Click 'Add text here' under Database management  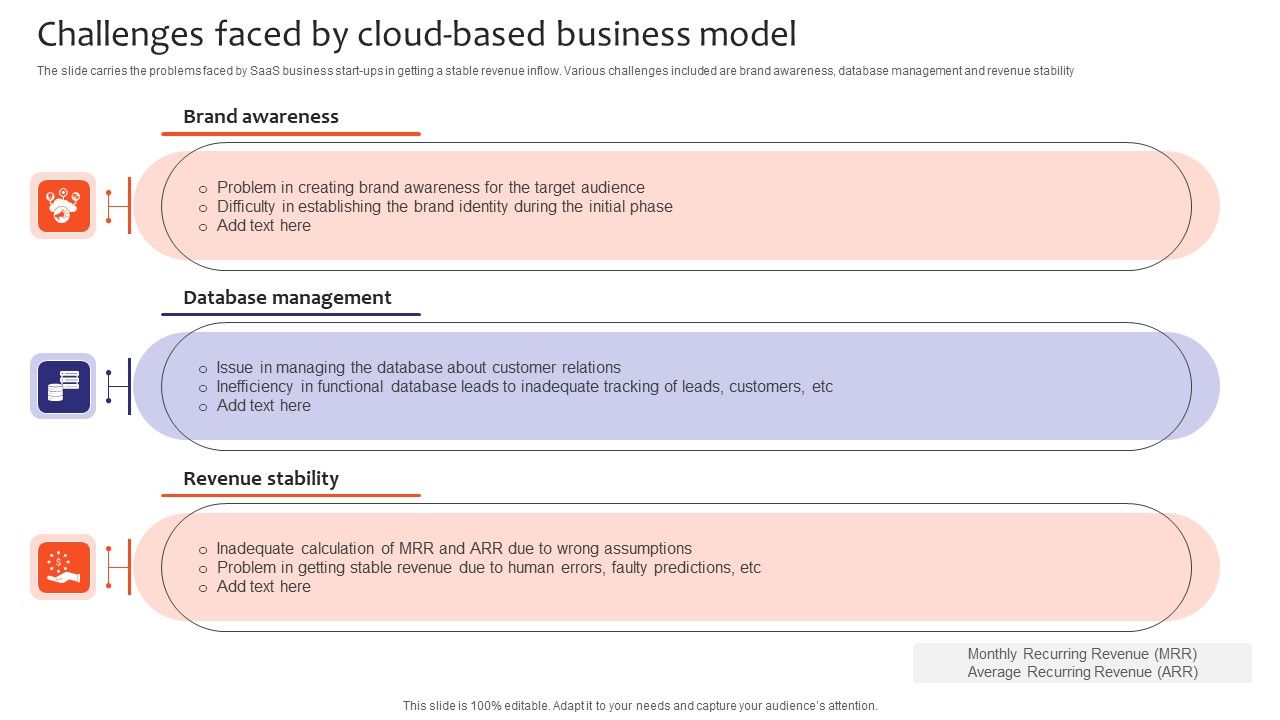pos(263,406)
